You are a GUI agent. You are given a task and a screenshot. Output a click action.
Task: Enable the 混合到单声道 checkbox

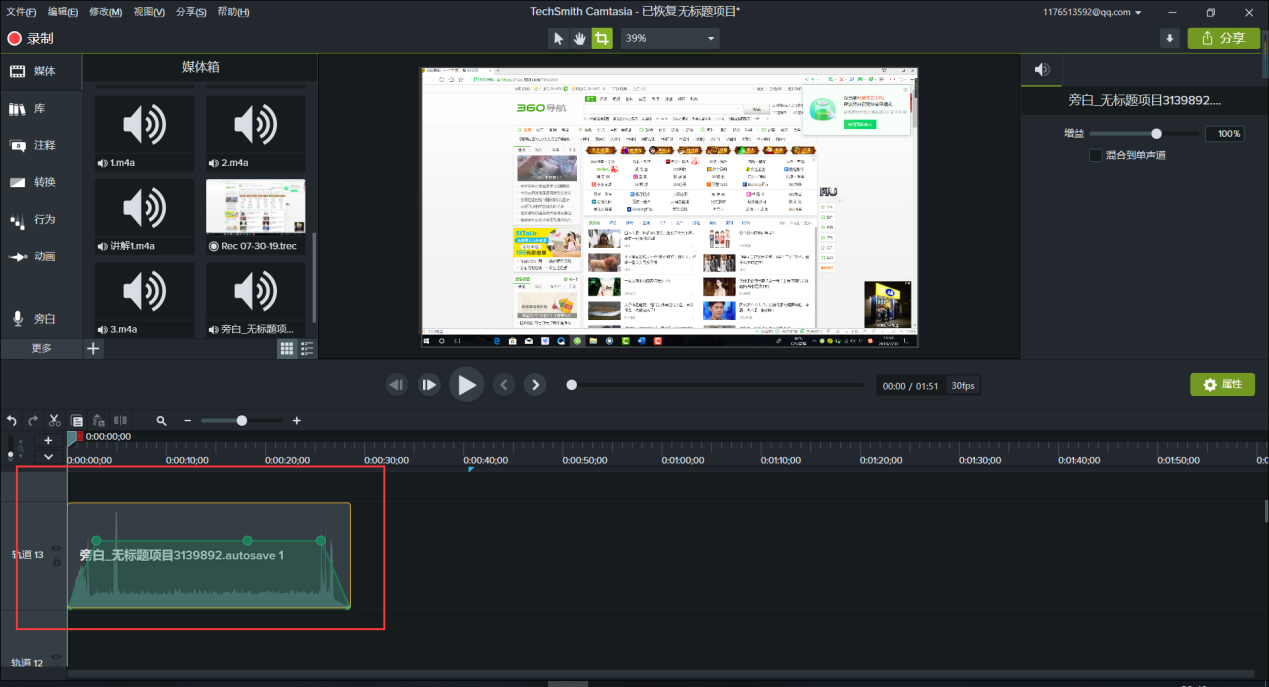tap(1095, 155)
